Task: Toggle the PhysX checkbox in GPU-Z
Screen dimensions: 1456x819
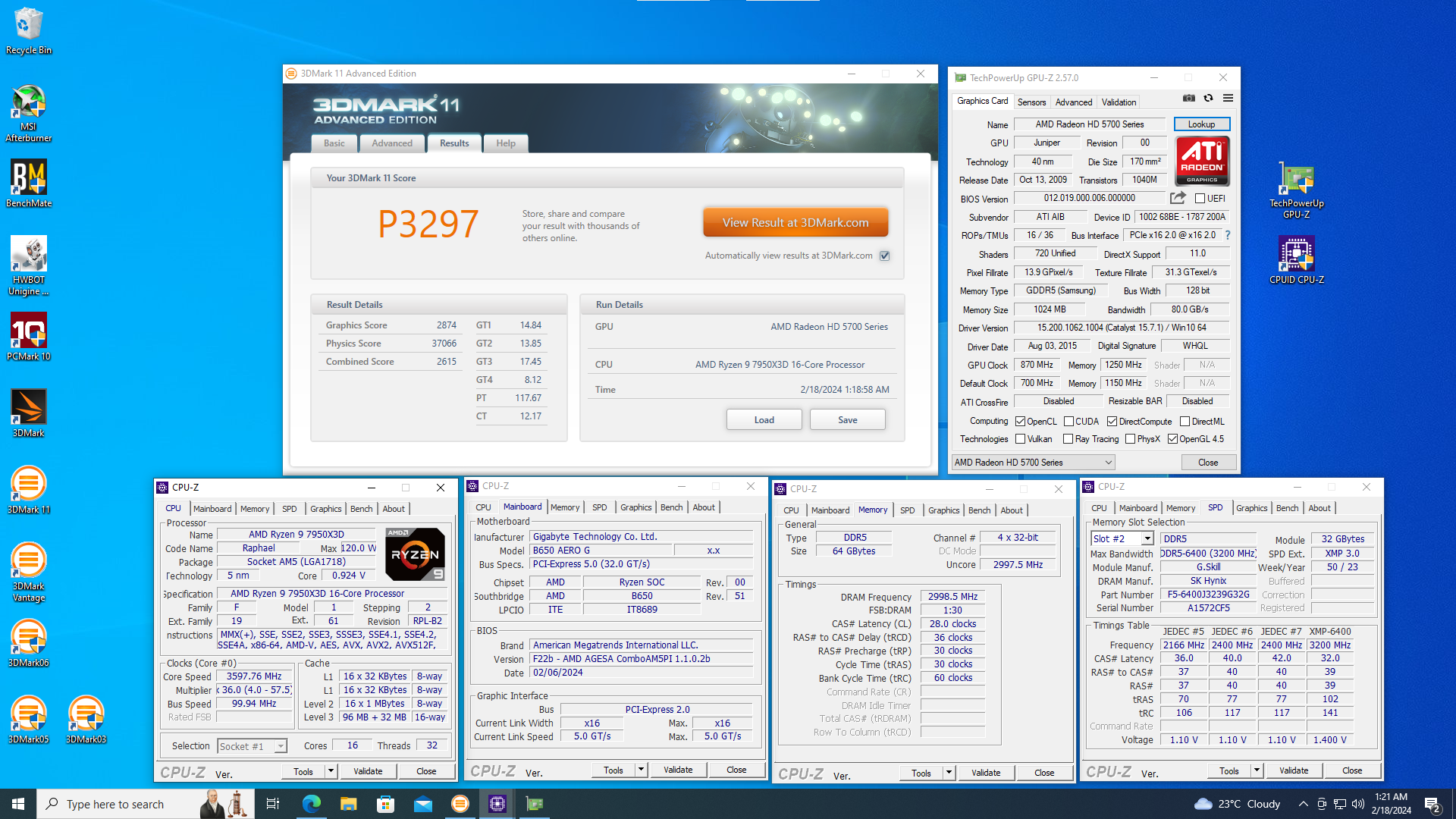Action: pyautogui.click(x=1130, y=439)
